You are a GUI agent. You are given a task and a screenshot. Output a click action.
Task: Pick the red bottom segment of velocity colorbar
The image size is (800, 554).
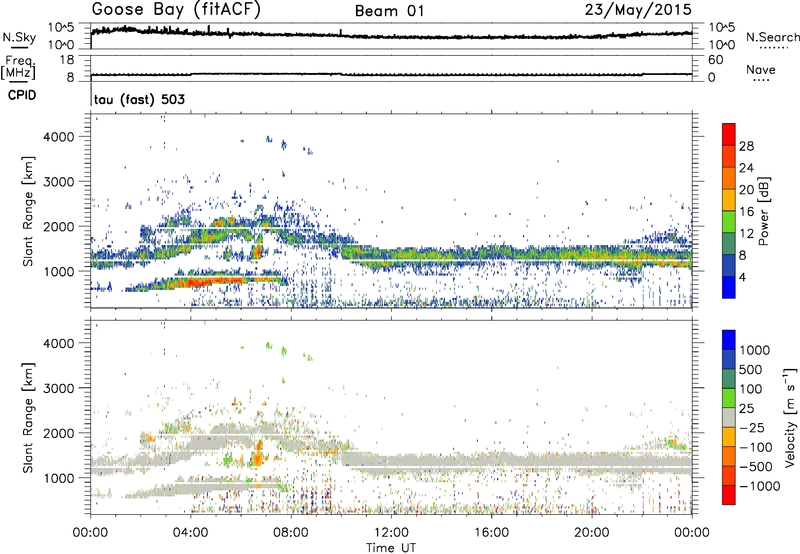click(x=729, y=495)
